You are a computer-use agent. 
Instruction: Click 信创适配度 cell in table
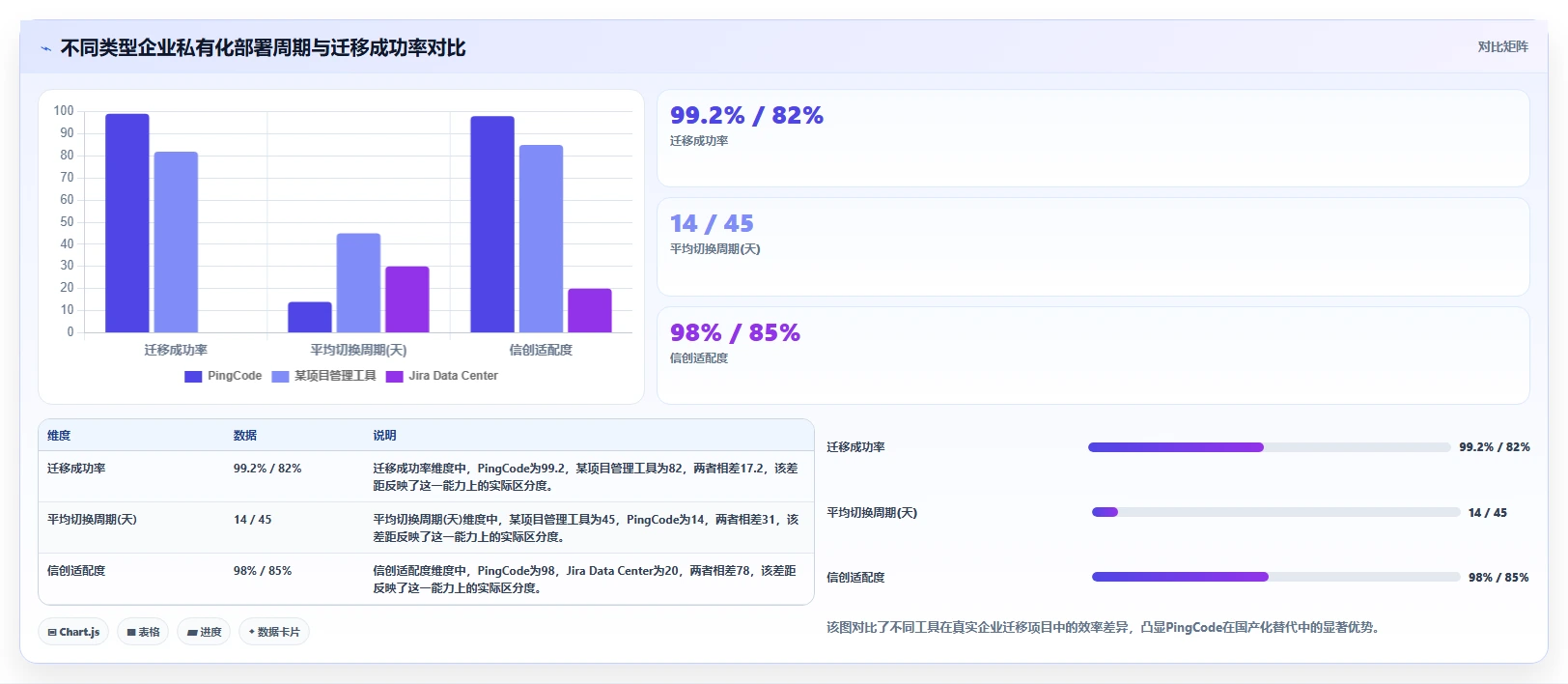click(76, 571)
